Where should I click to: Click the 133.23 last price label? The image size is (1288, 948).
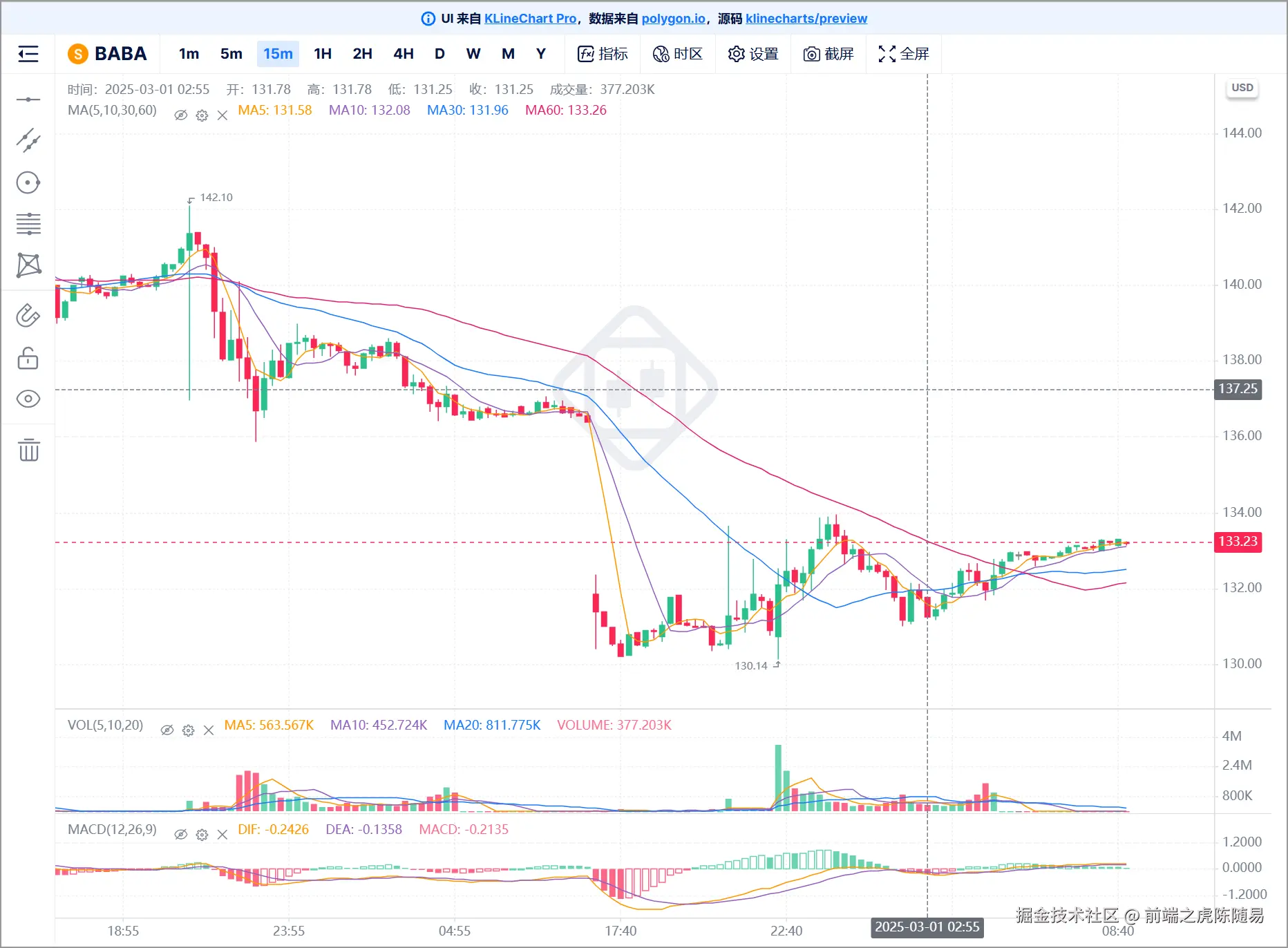(1238, 542)
